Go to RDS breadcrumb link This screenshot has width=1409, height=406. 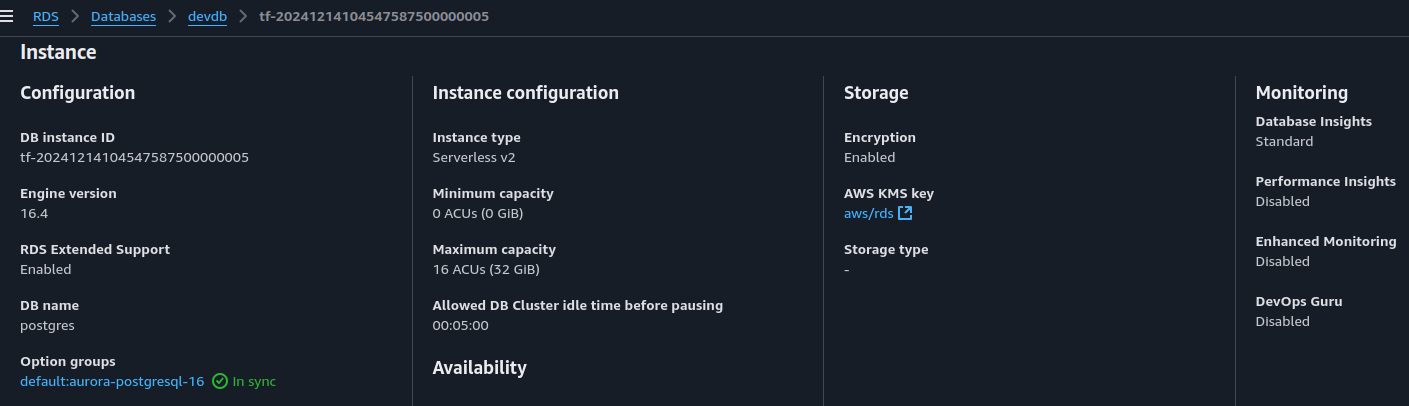tap(45, 17)
